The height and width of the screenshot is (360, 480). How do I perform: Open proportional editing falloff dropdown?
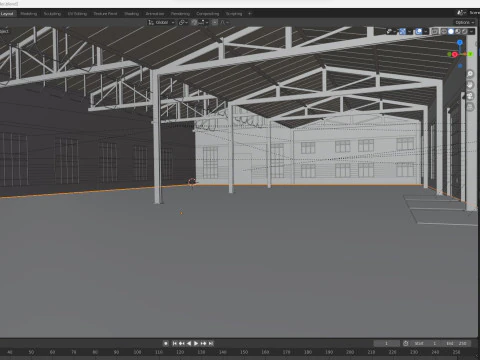tap(224, 22)
